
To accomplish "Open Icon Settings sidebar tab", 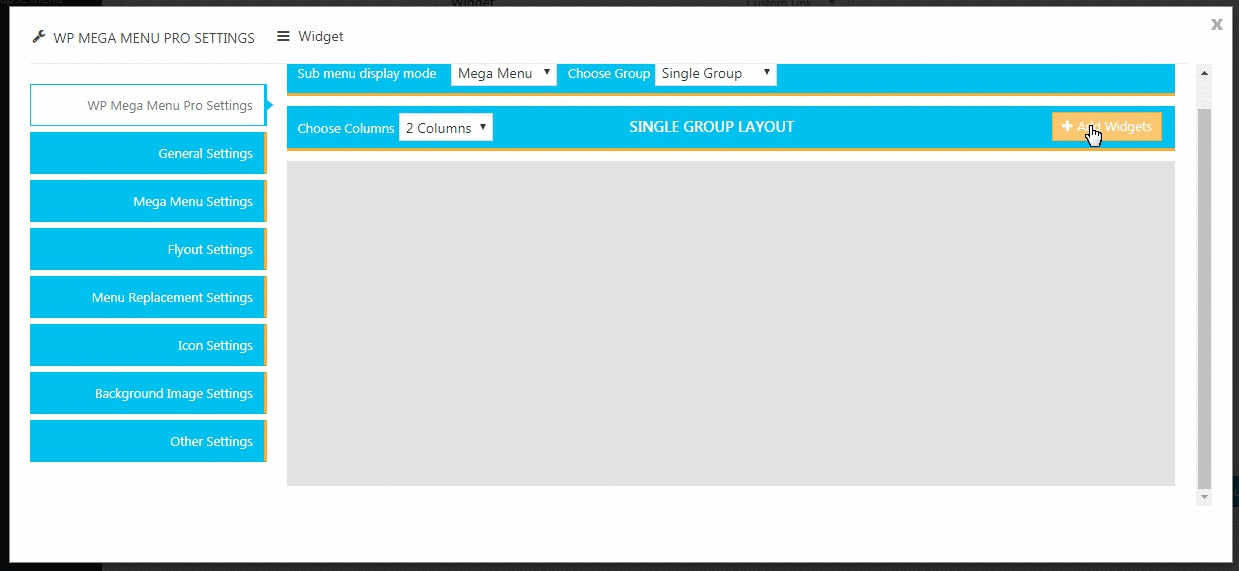I will coord(148,345).
